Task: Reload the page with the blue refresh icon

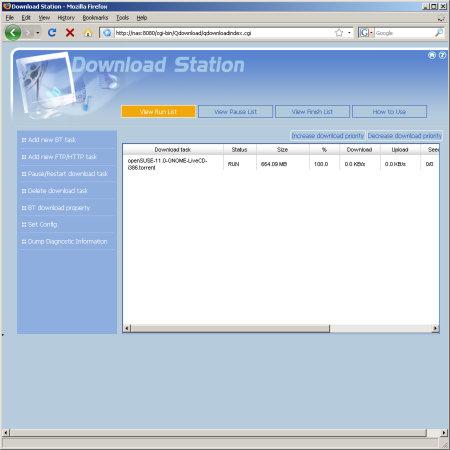Action: tap(52, 33)
